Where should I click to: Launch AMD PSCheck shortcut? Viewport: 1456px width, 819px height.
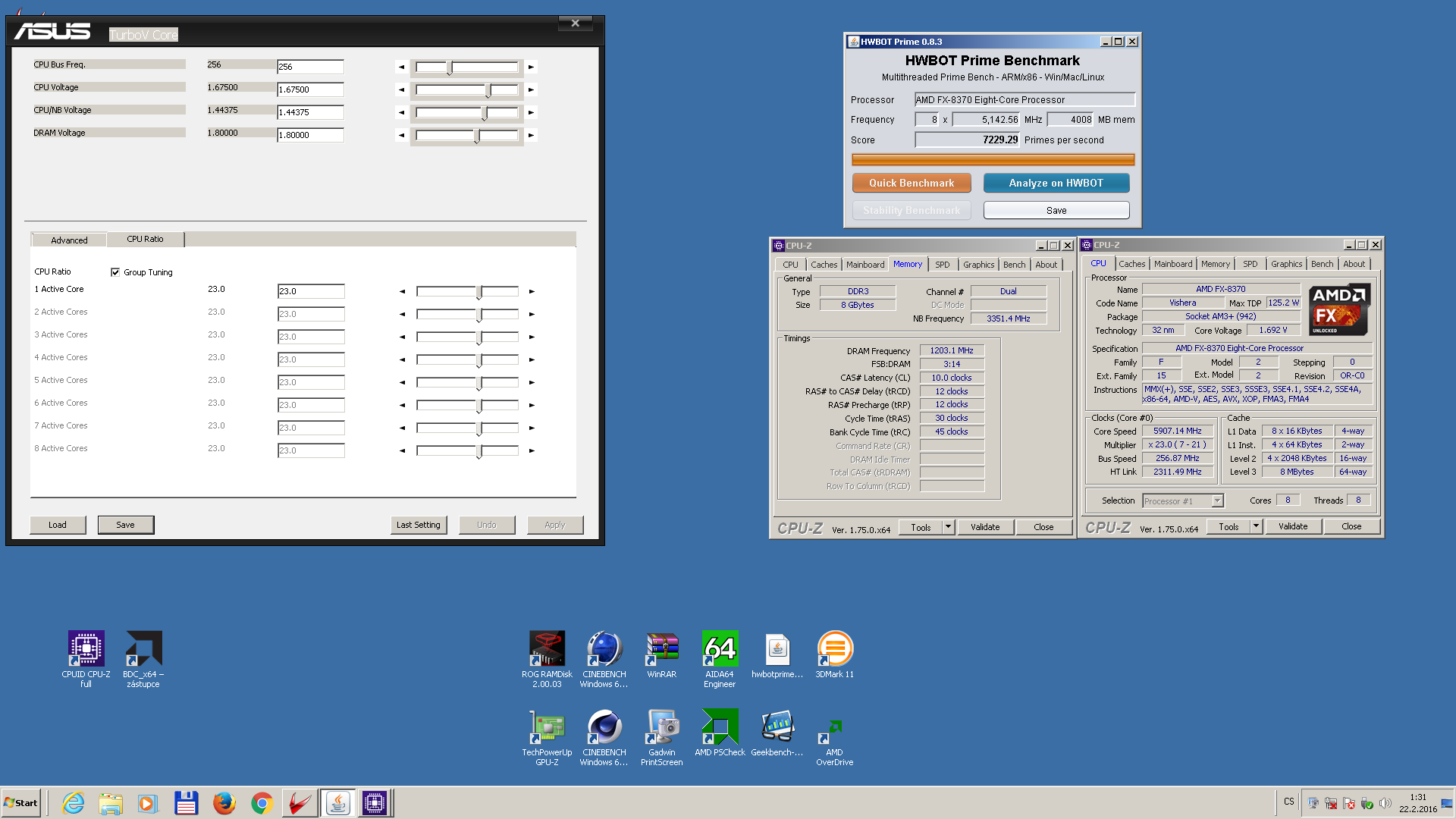click(x=720, y=733)
